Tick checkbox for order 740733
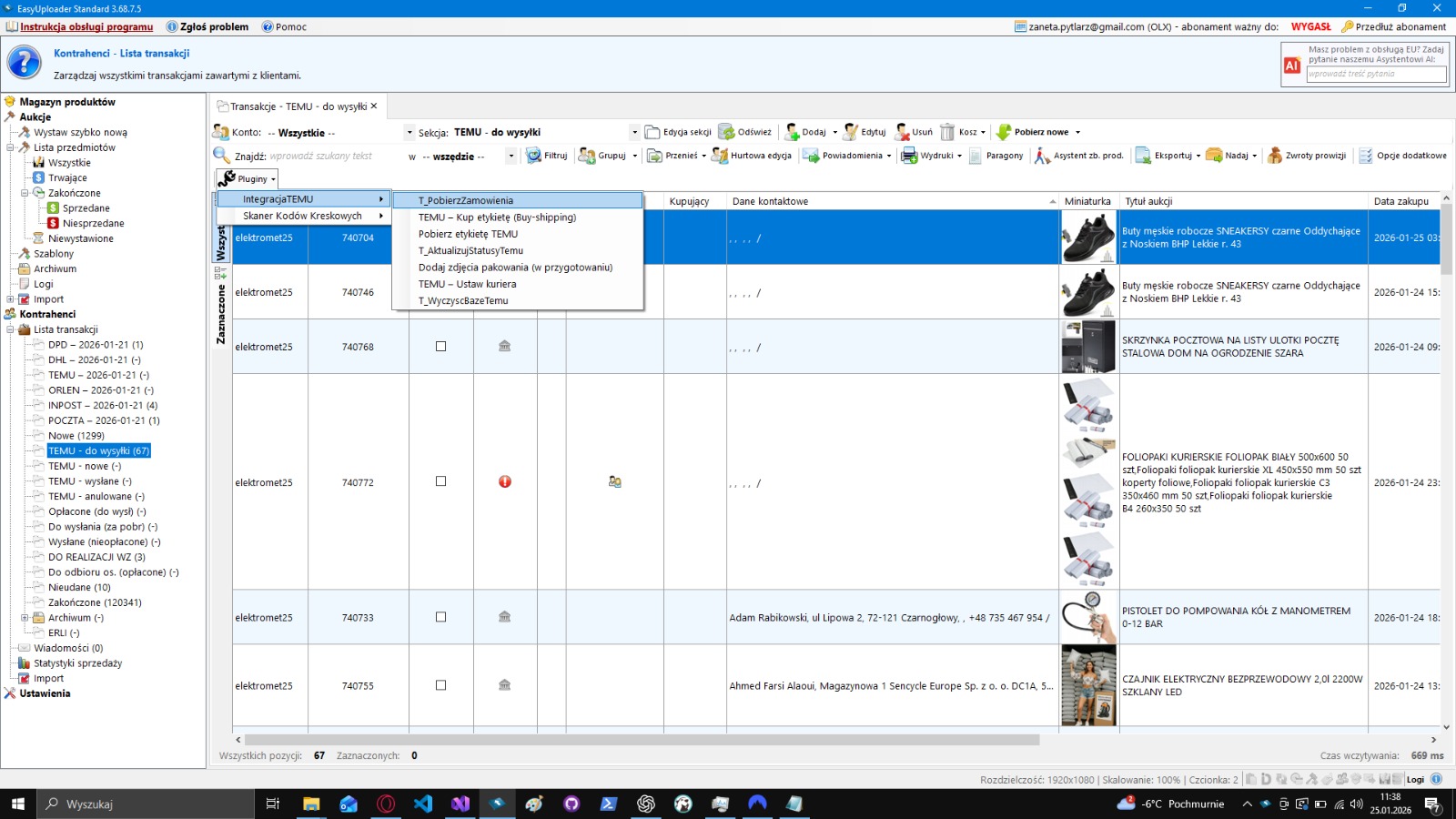Screen dimensions: 1456x819 click(441, 617)
